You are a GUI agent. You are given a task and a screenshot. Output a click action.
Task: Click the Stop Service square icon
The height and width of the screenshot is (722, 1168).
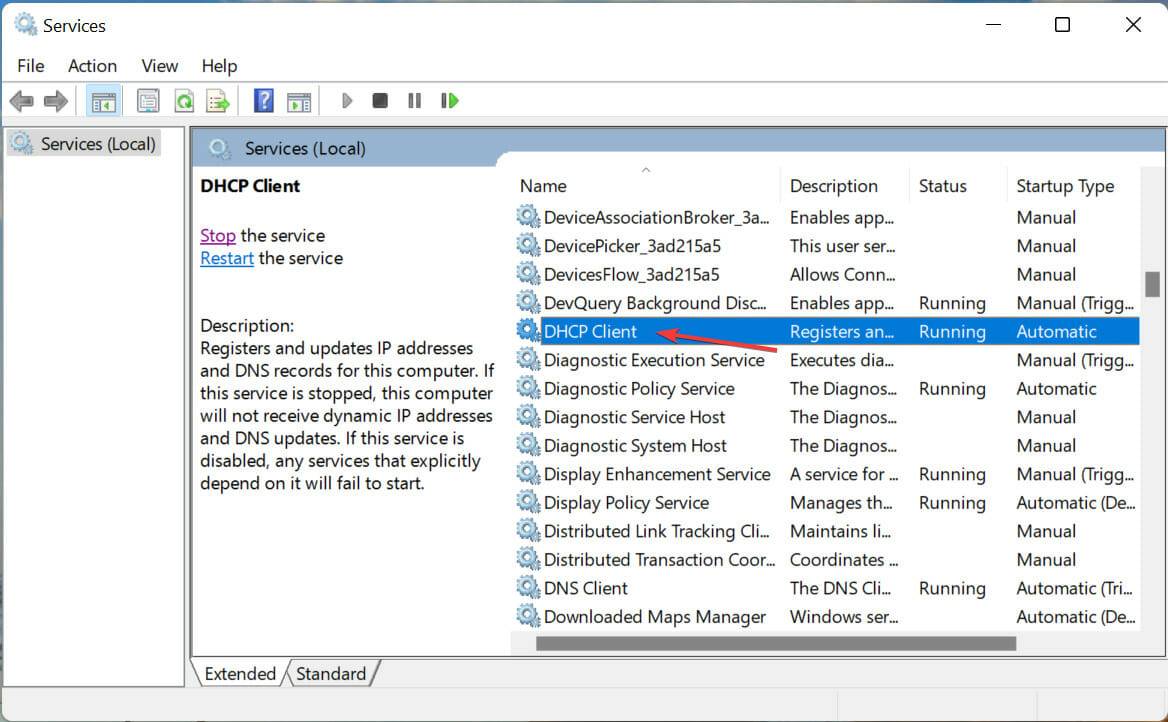[380, 101]
